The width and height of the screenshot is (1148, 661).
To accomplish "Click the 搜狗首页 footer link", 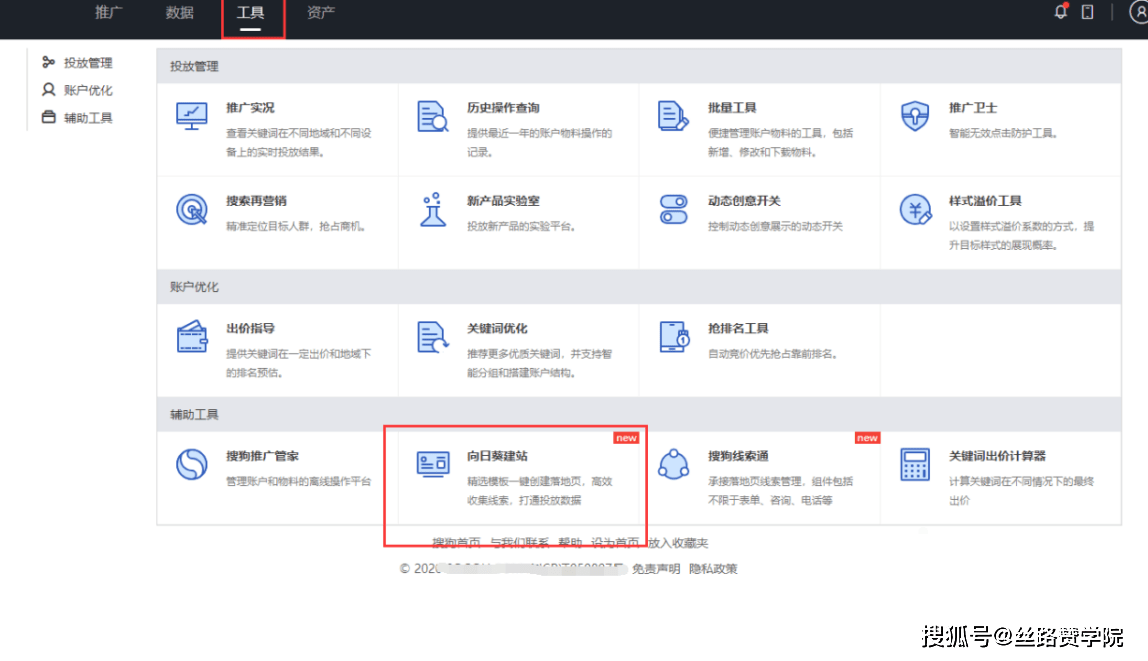I will [456, 542].
